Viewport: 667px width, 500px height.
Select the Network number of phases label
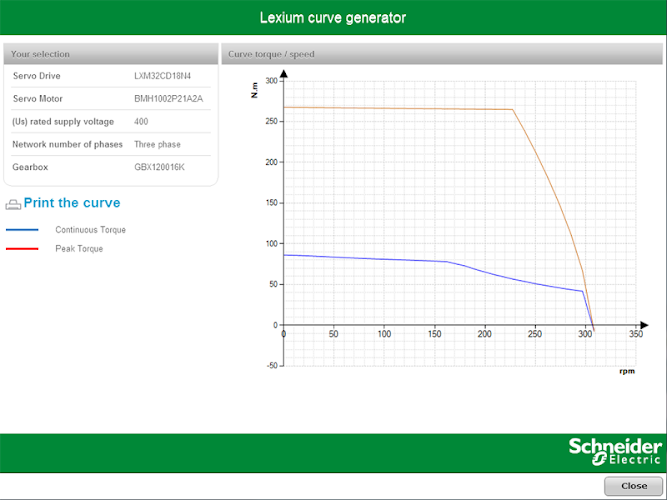pos(67,144)
